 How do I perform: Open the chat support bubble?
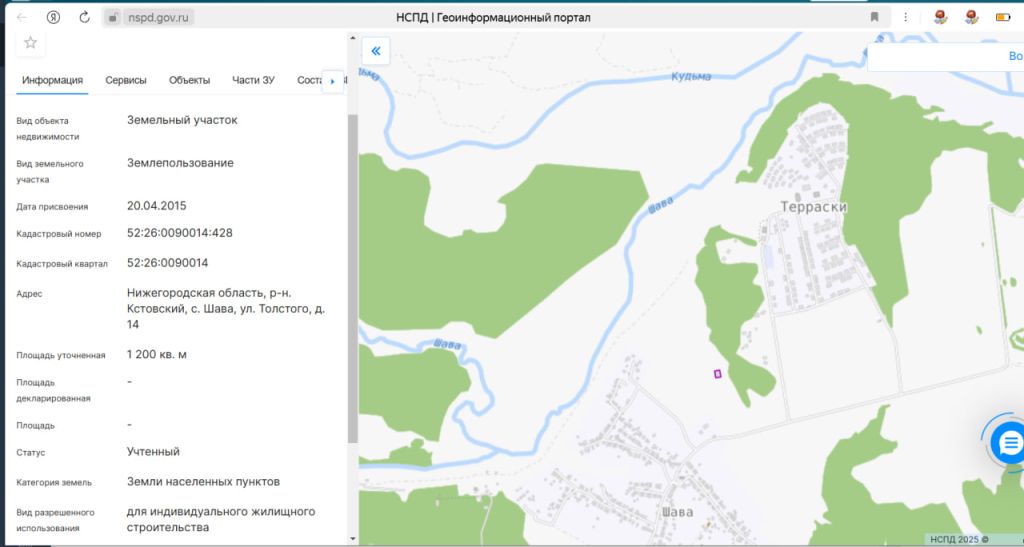coord(1008,441)
